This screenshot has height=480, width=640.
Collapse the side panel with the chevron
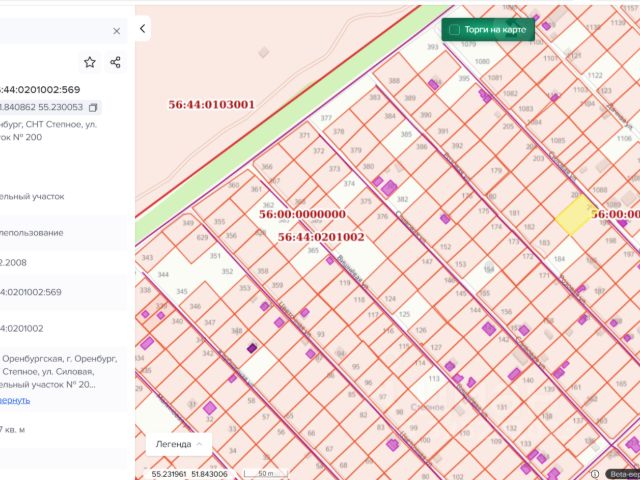pyautogui.click(x=142, y=29)
